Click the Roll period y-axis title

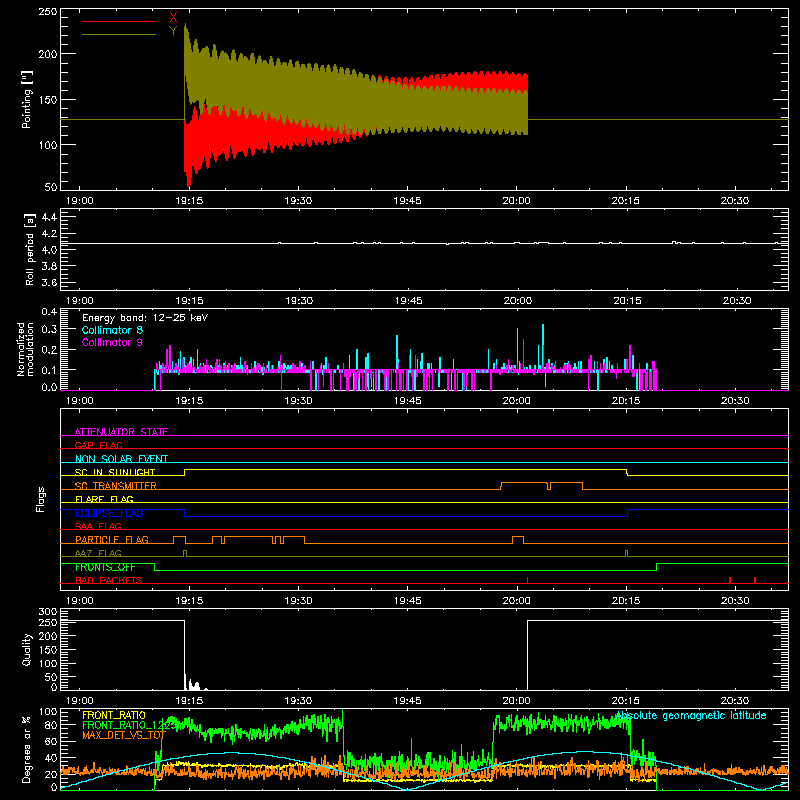click(x=29, y=249)
